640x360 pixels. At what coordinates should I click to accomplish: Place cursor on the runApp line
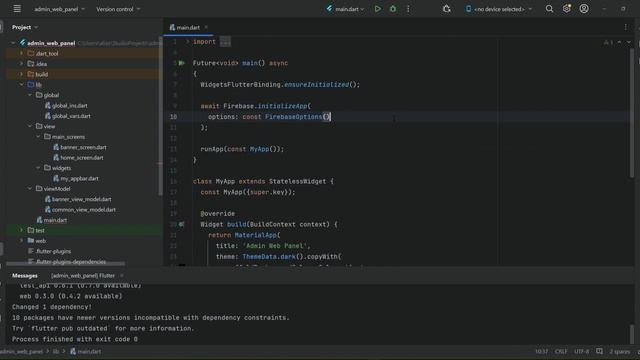pyautogui.click(x=242, y=149)
